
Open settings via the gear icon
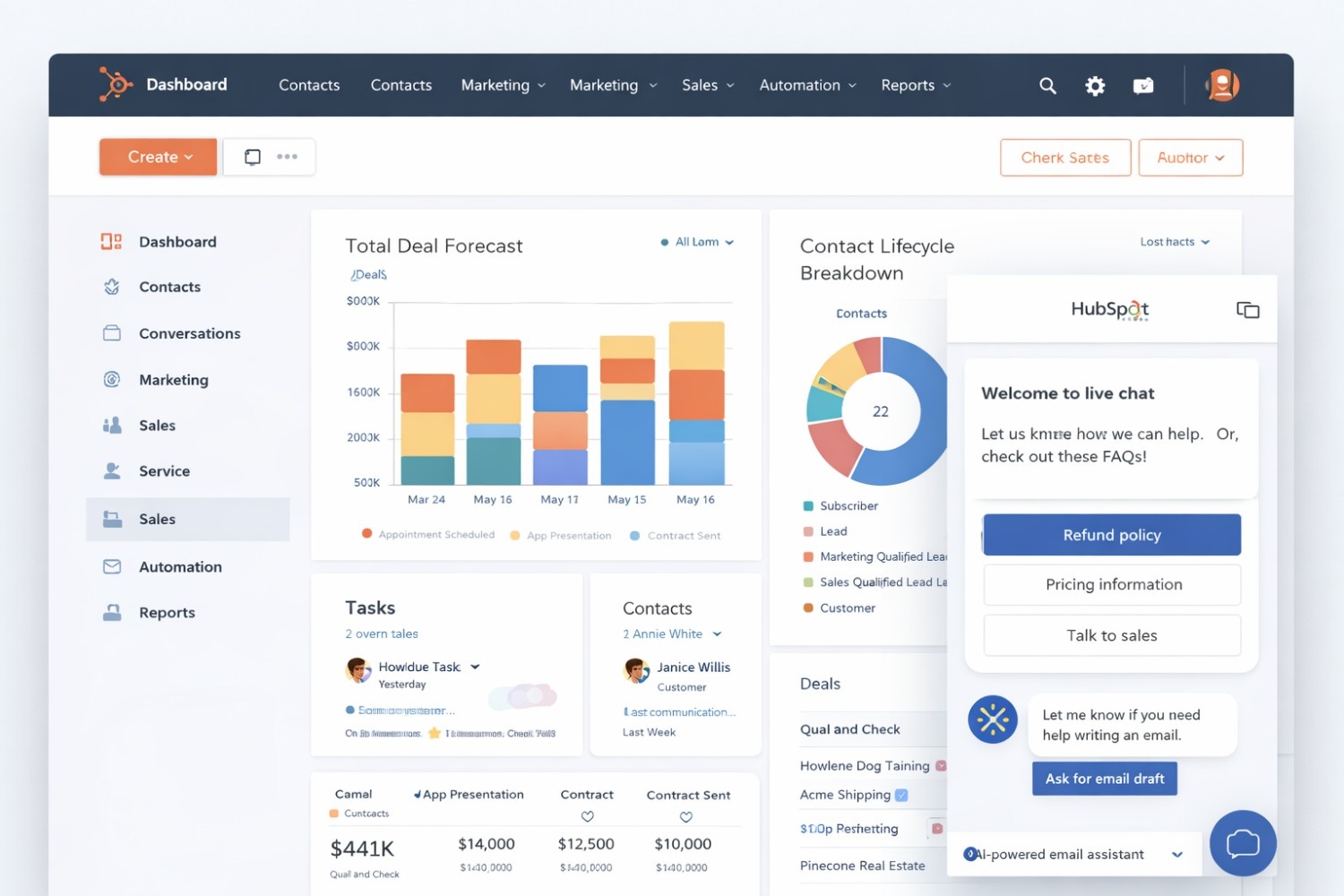pos(1094,85)
